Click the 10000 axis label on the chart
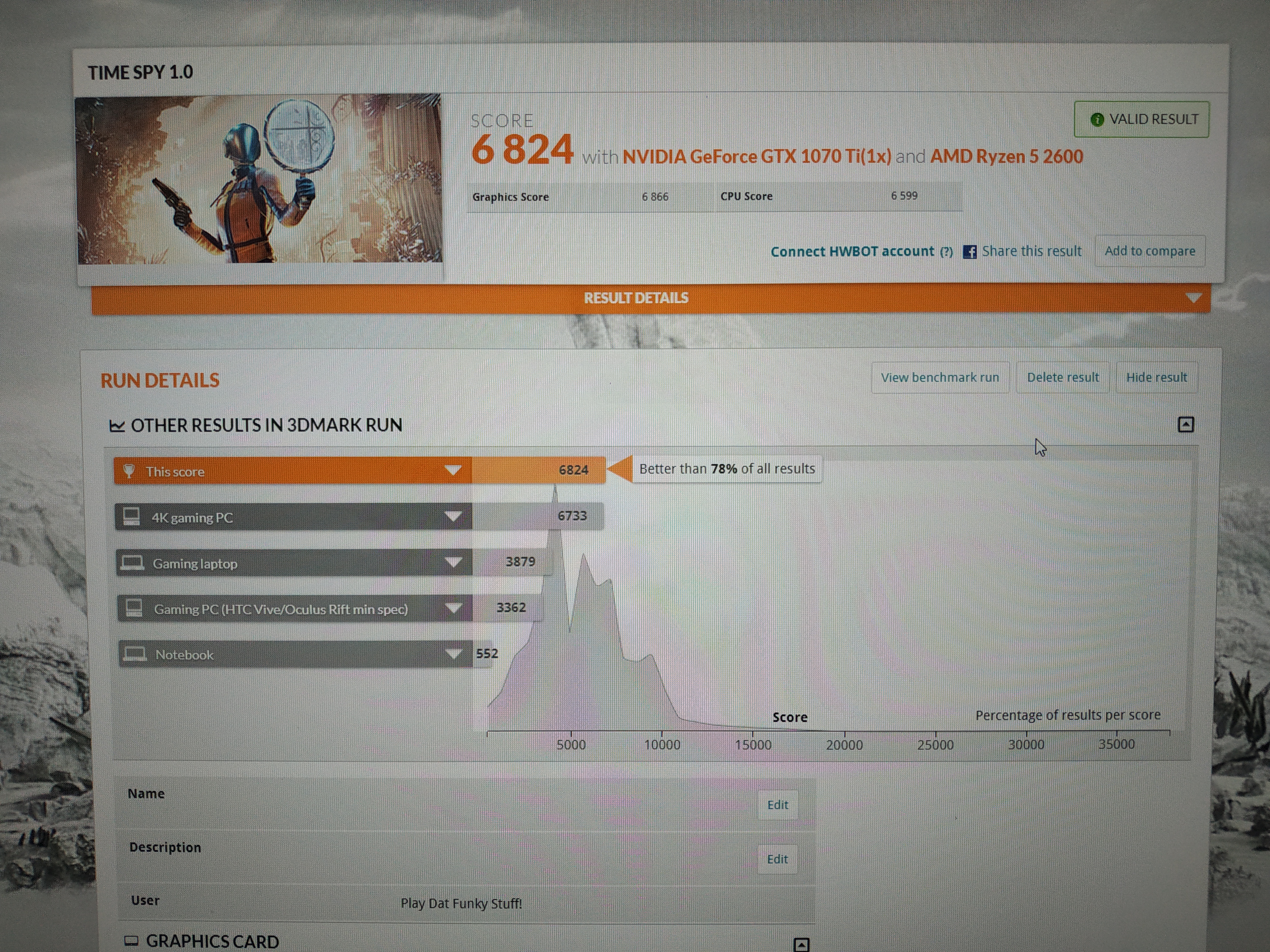 pyautogui.click(x=662, y=745)
